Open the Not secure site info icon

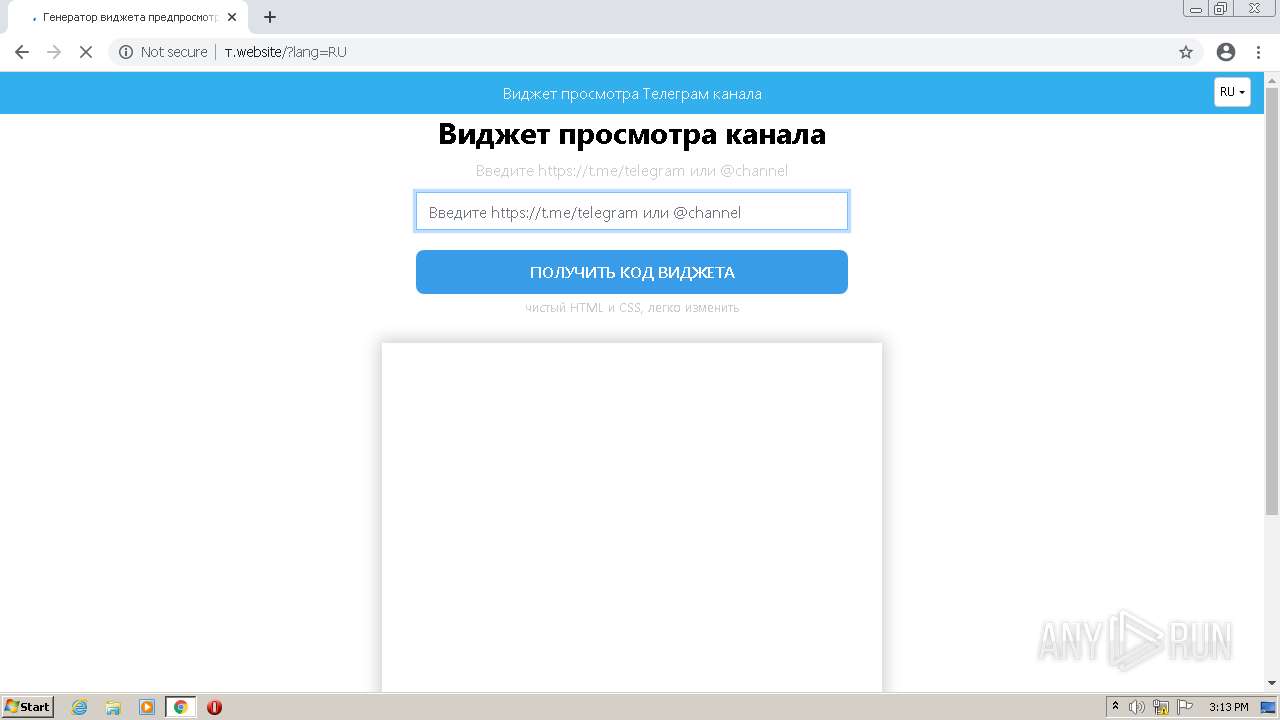coord(126,52)
